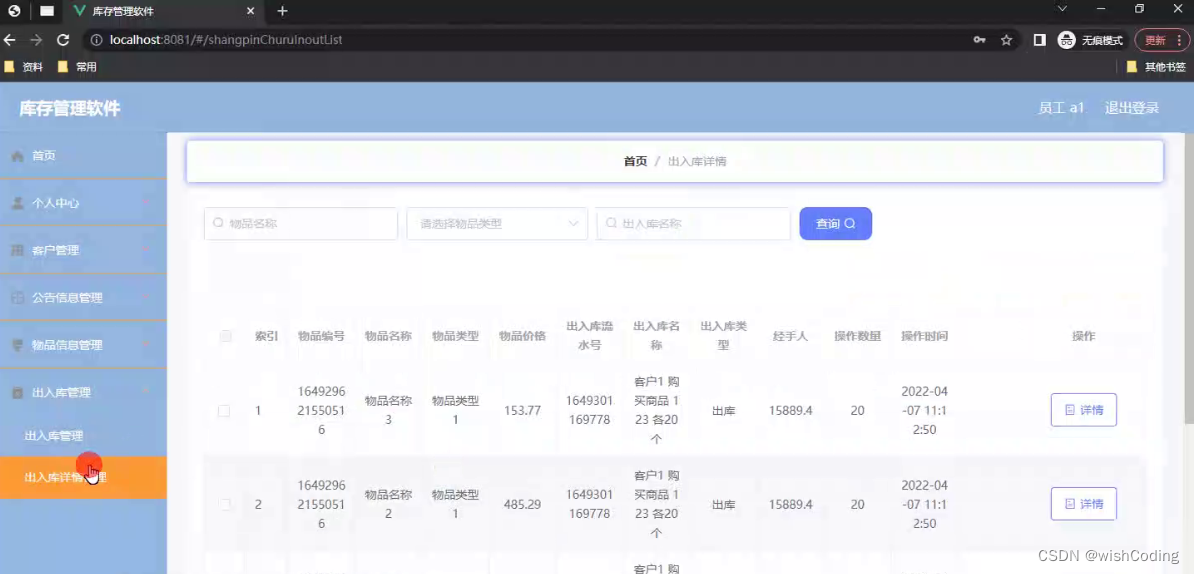Click the browser address bar URL
Screen dimensions: 1194x574
[x=226, y=40]
